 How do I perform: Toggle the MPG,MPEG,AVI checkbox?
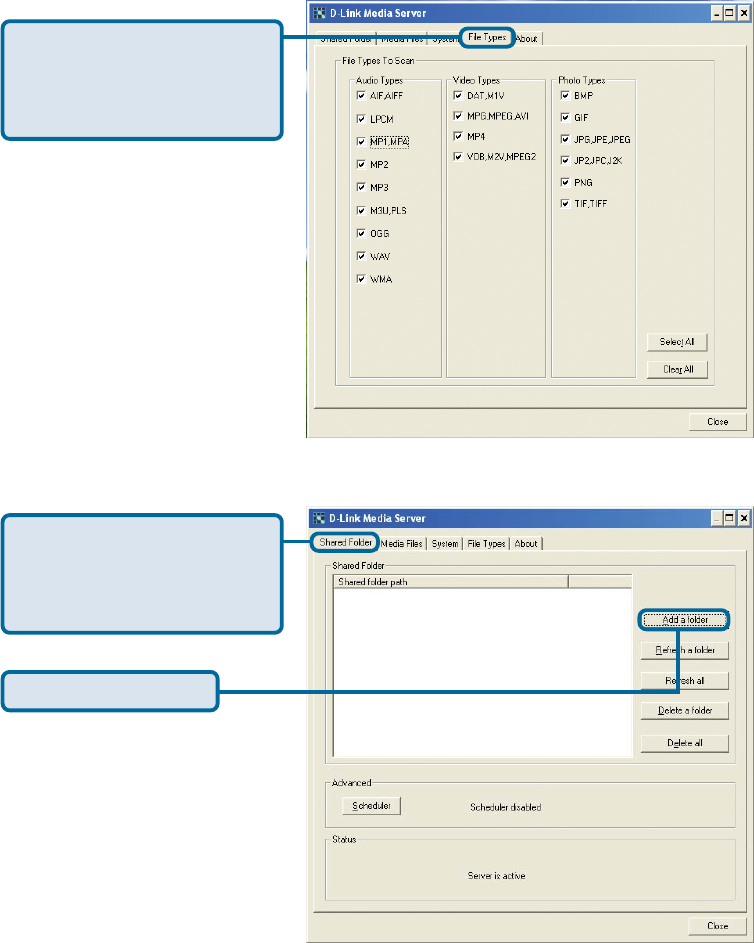pos(458,116)
